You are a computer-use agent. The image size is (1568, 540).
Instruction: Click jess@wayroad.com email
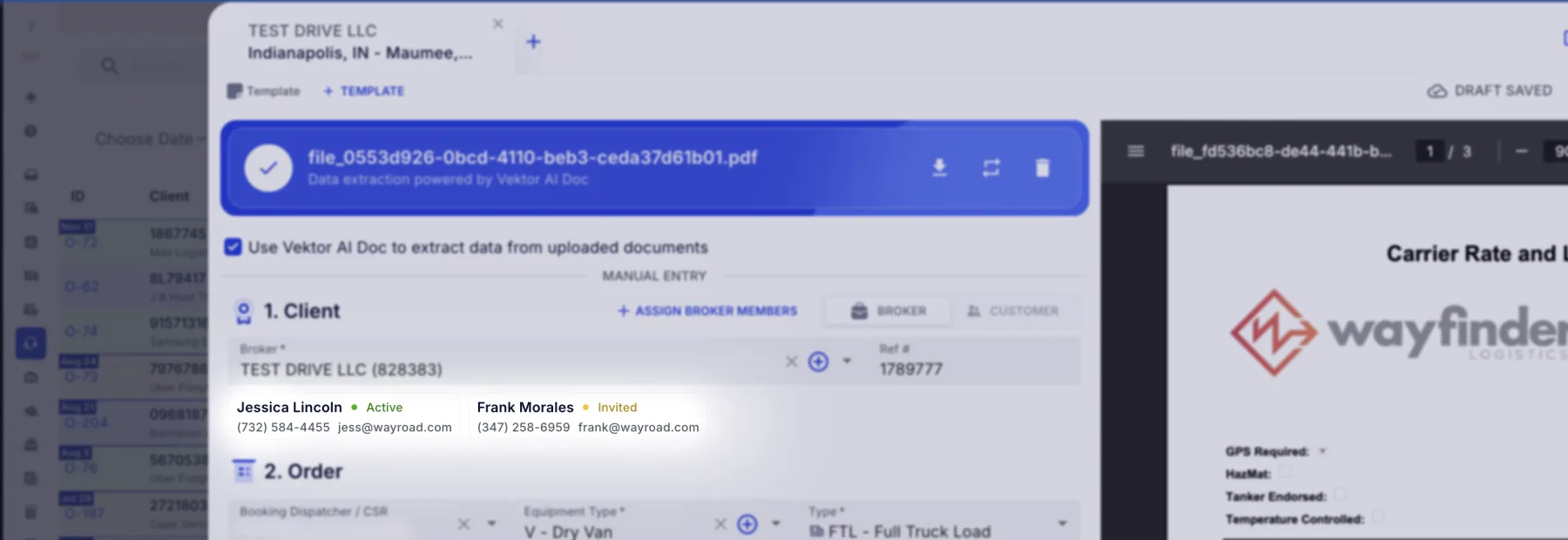pyautogui.click(x=395, y=428)
